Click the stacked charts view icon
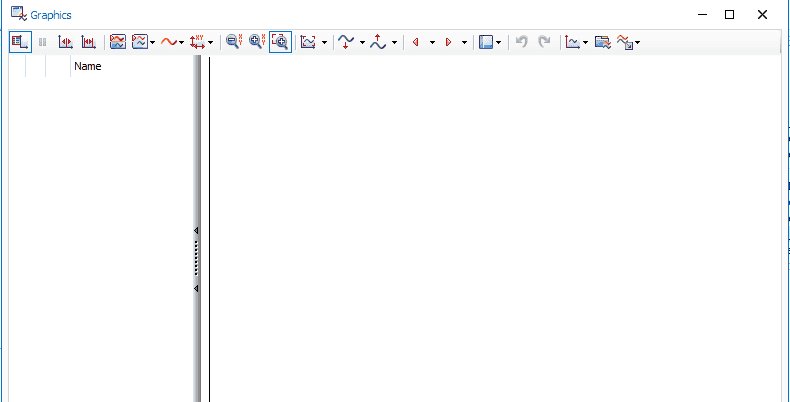 point(117,42)
